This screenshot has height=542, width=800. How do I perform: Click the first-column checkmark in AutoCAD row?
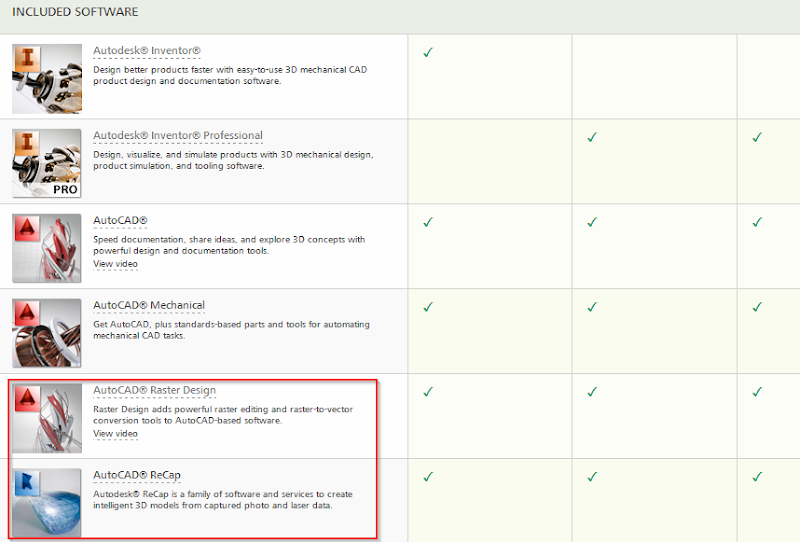tap(428, 221)
